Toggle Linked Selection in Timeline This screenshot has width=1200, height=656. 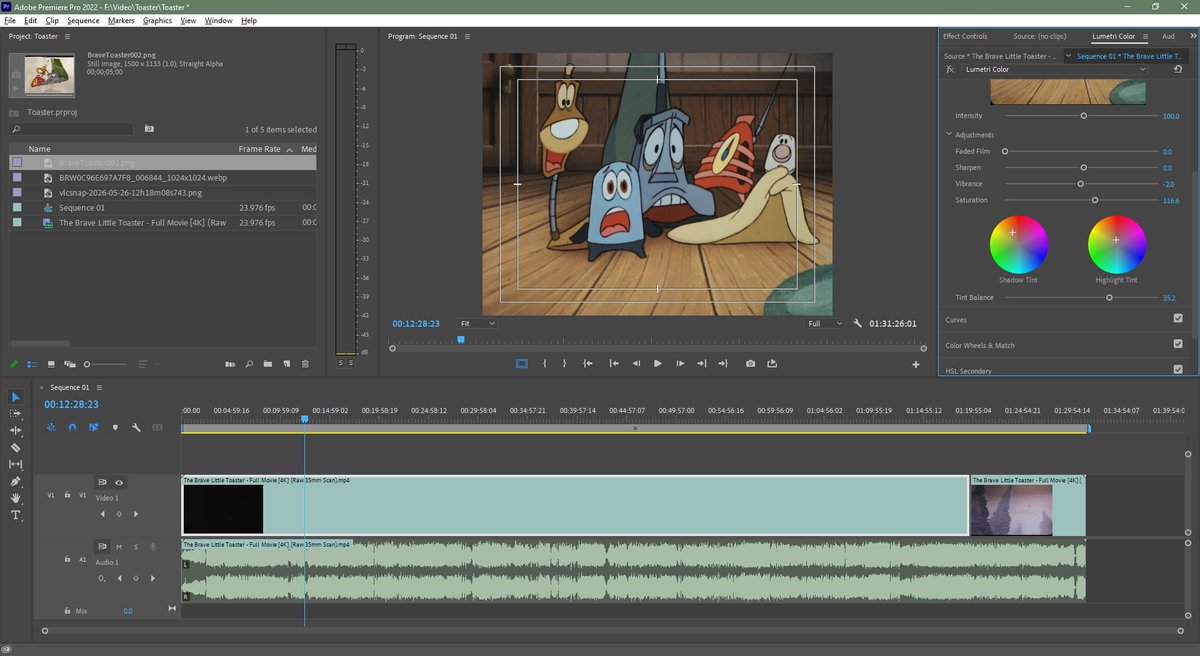[x=93, y=427]
